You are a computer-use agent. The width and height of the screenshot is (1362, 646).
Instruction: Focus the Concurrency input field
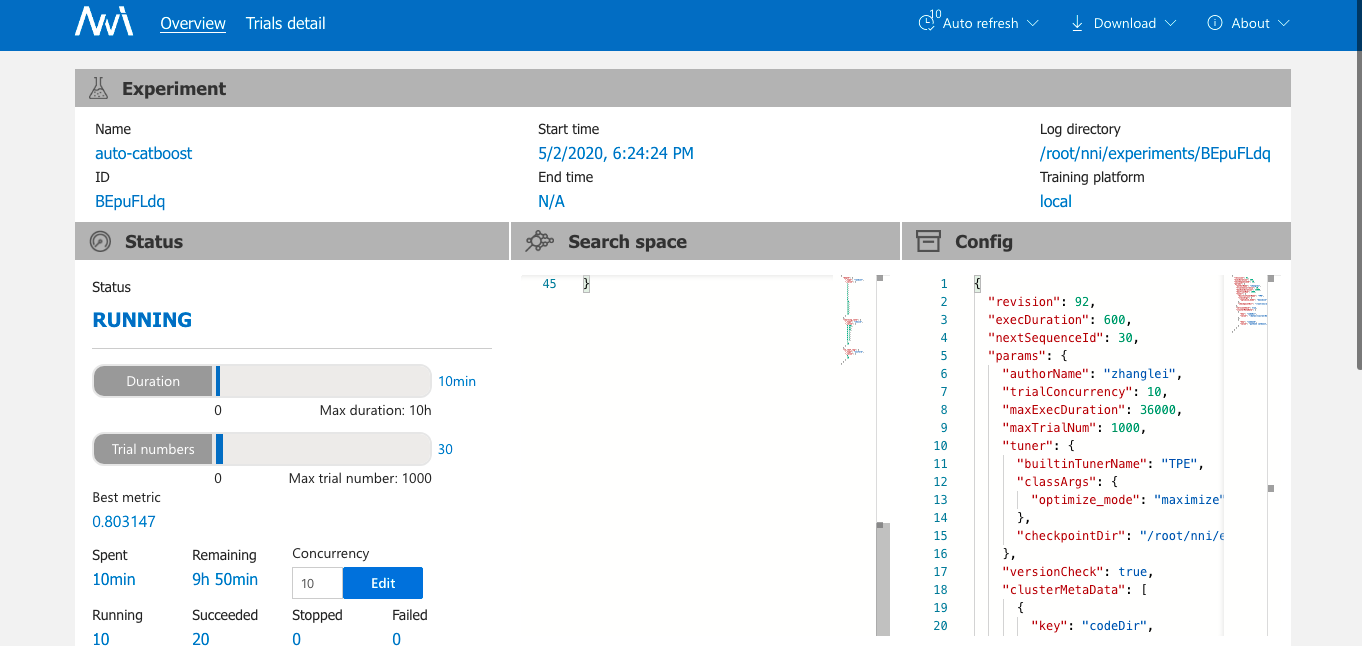317,583
